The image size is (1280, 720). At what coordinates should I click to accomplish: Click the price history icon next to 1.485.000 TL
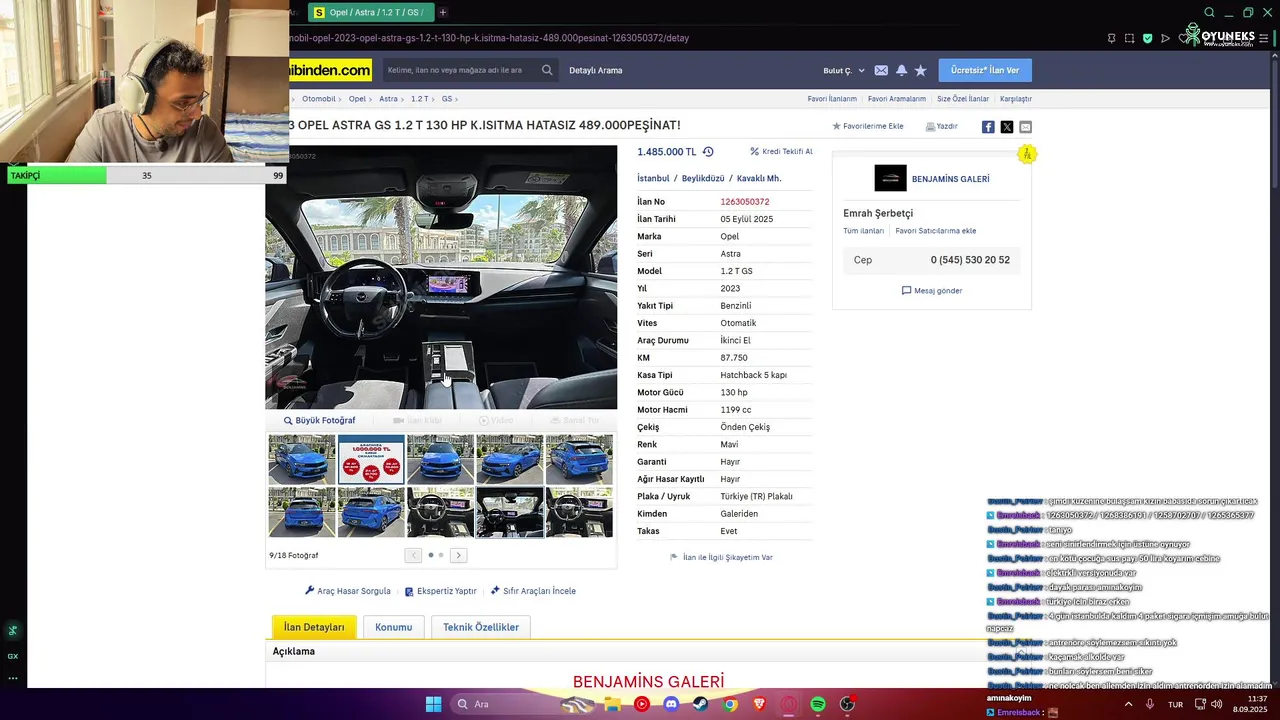(x=708, y=152)
